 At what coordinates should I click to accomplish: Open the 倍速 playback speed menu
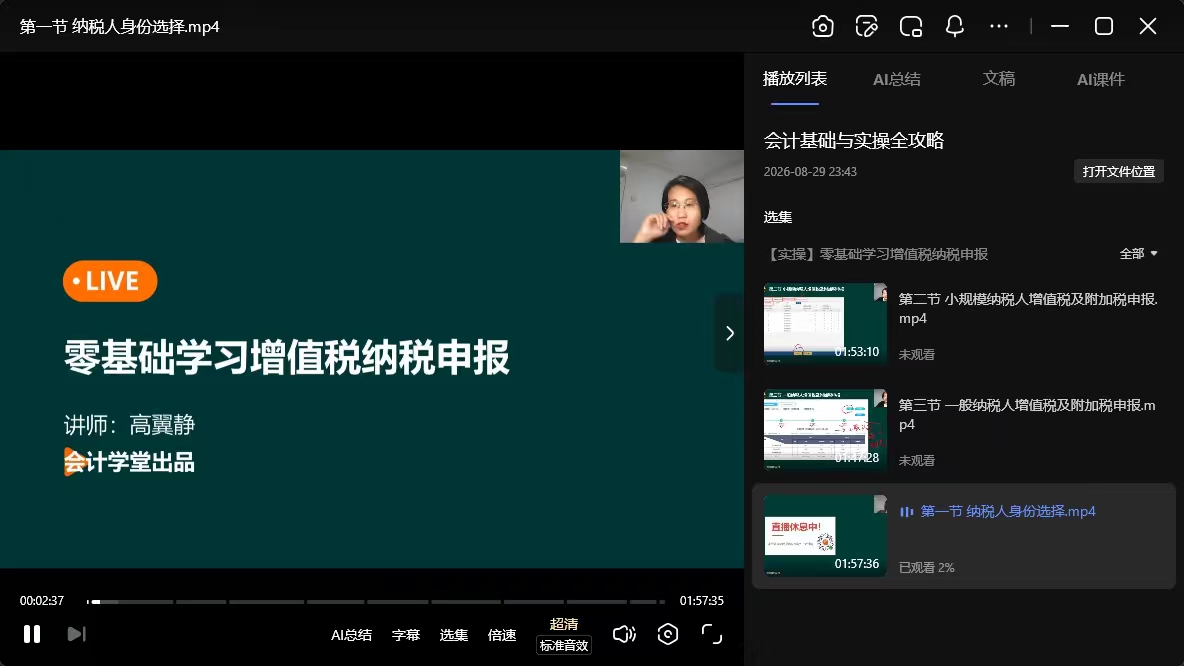[502, 635]
